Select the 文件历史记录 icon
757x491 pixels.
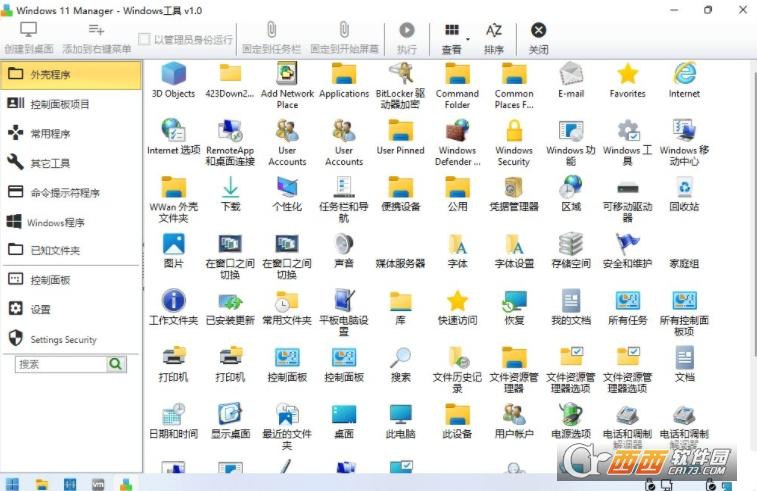tap(457, 369)
